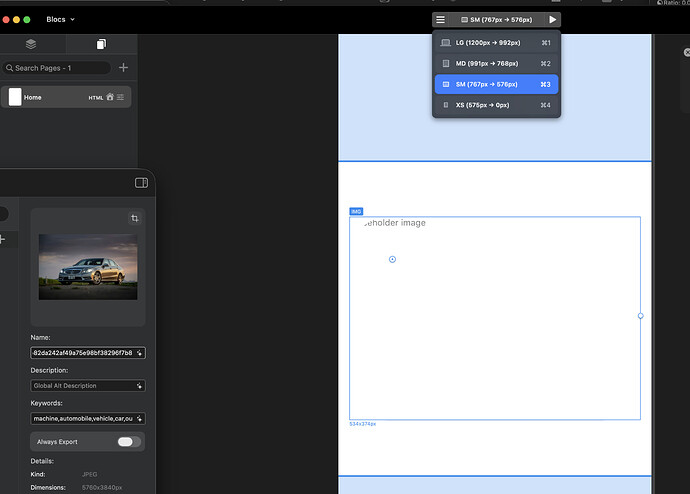Click the sparkle icon in Description field

(x=139, y=386)
